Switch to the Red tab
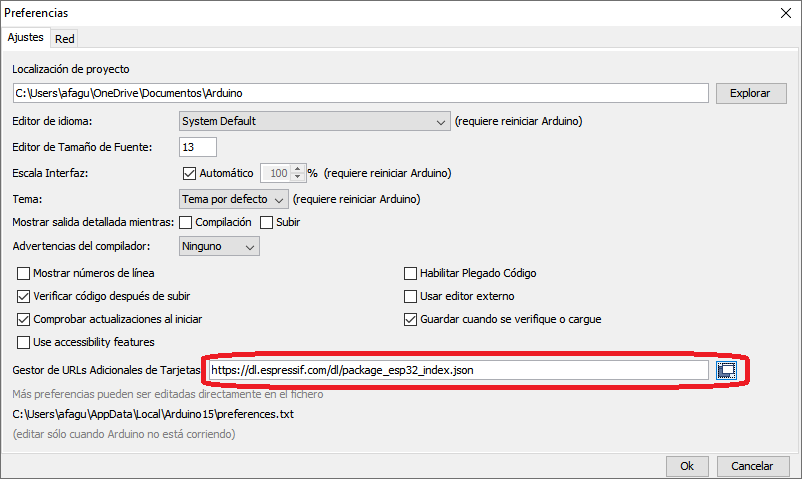This screenshot has height=479, width=802. (64, 39)
